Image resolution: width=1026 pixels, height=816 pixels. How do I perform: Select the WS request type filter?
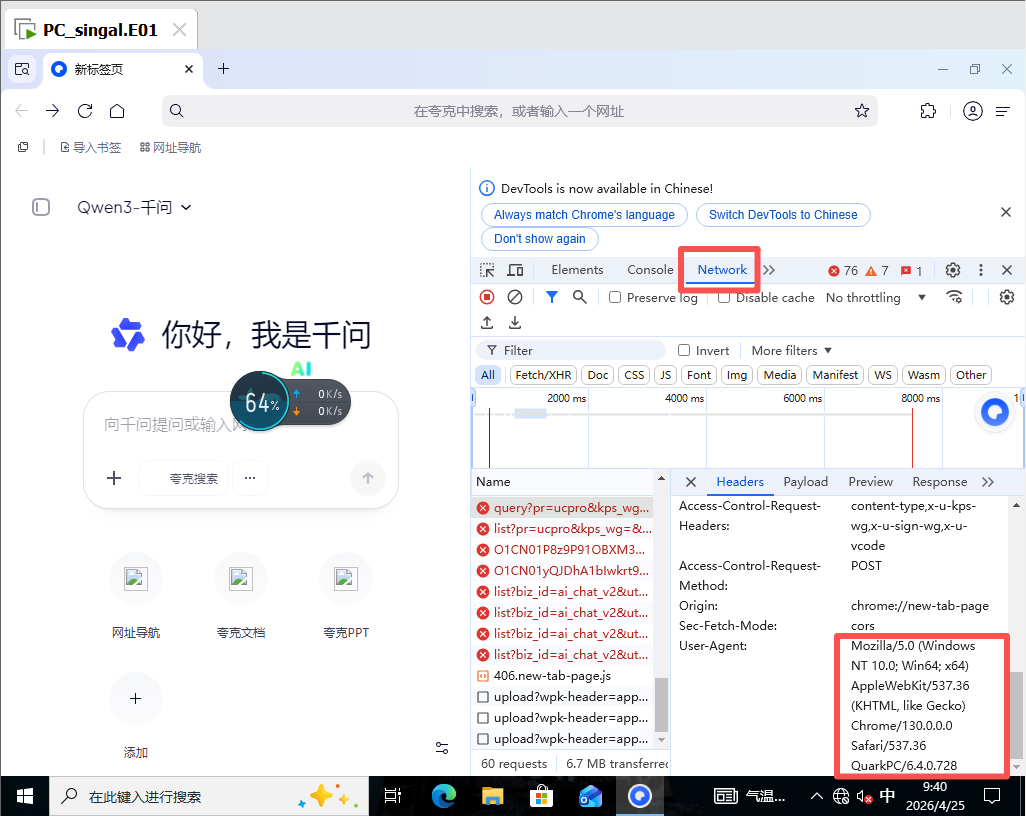click(x=883, y=375)
